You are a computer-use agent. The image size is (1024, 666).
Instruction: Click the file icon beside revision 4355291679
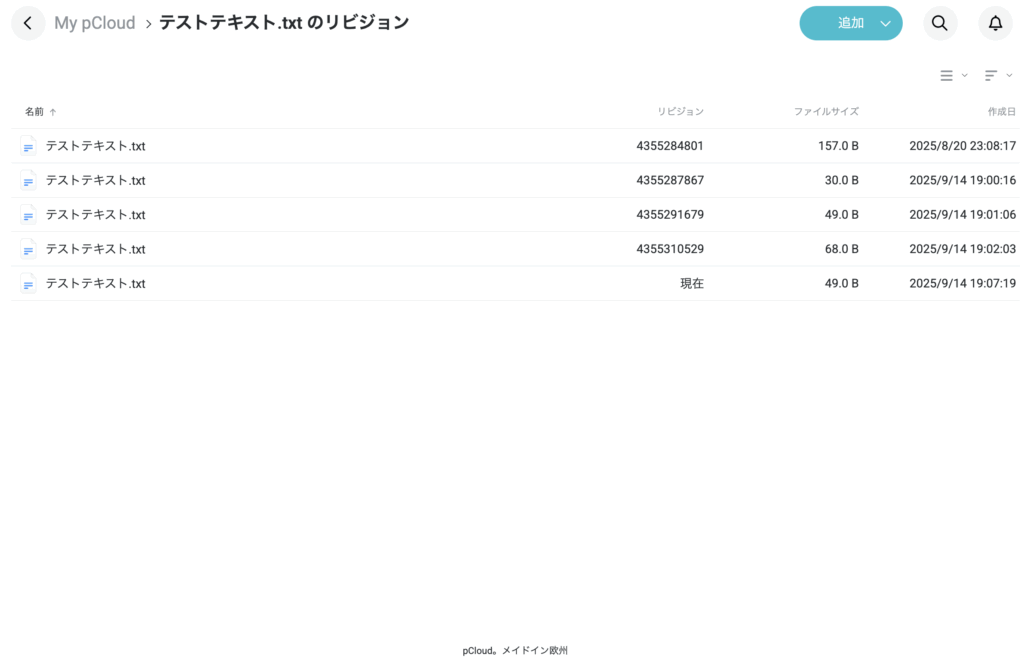click(x=28, y=214)
